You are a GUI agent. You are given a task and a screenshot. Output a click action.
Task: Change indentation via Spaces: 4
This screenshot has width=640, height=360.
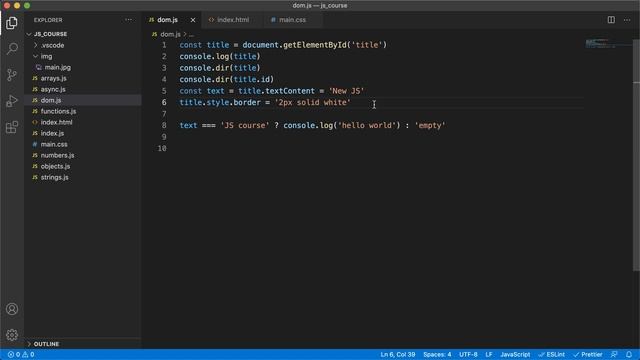click(437, 354)
